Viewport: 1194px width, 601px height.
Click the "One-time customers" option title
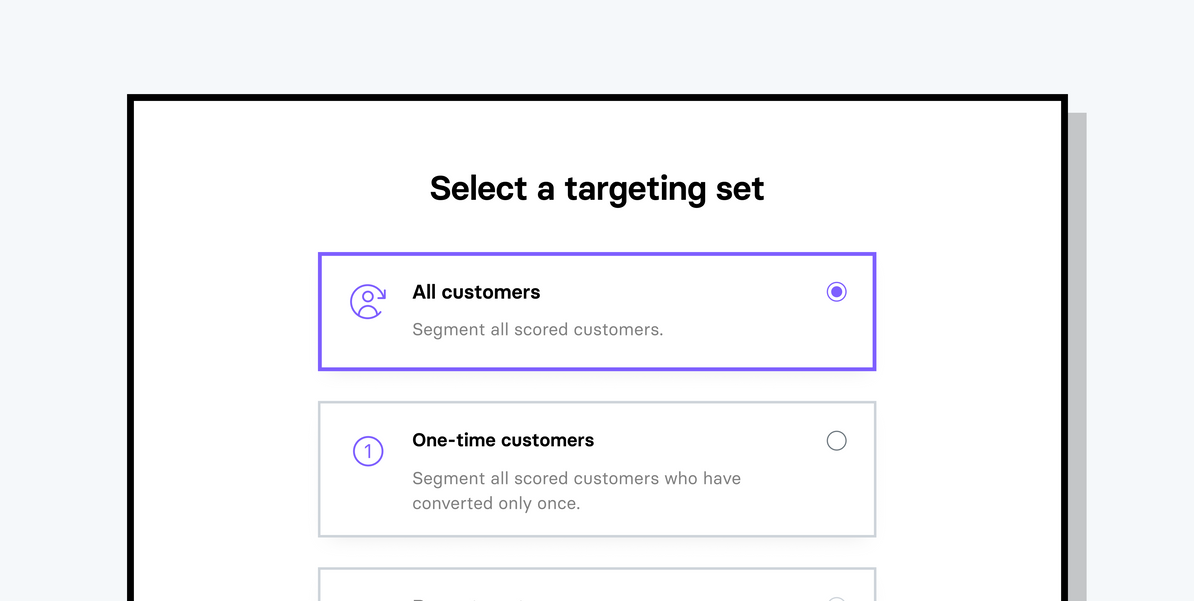pos(503,440)
